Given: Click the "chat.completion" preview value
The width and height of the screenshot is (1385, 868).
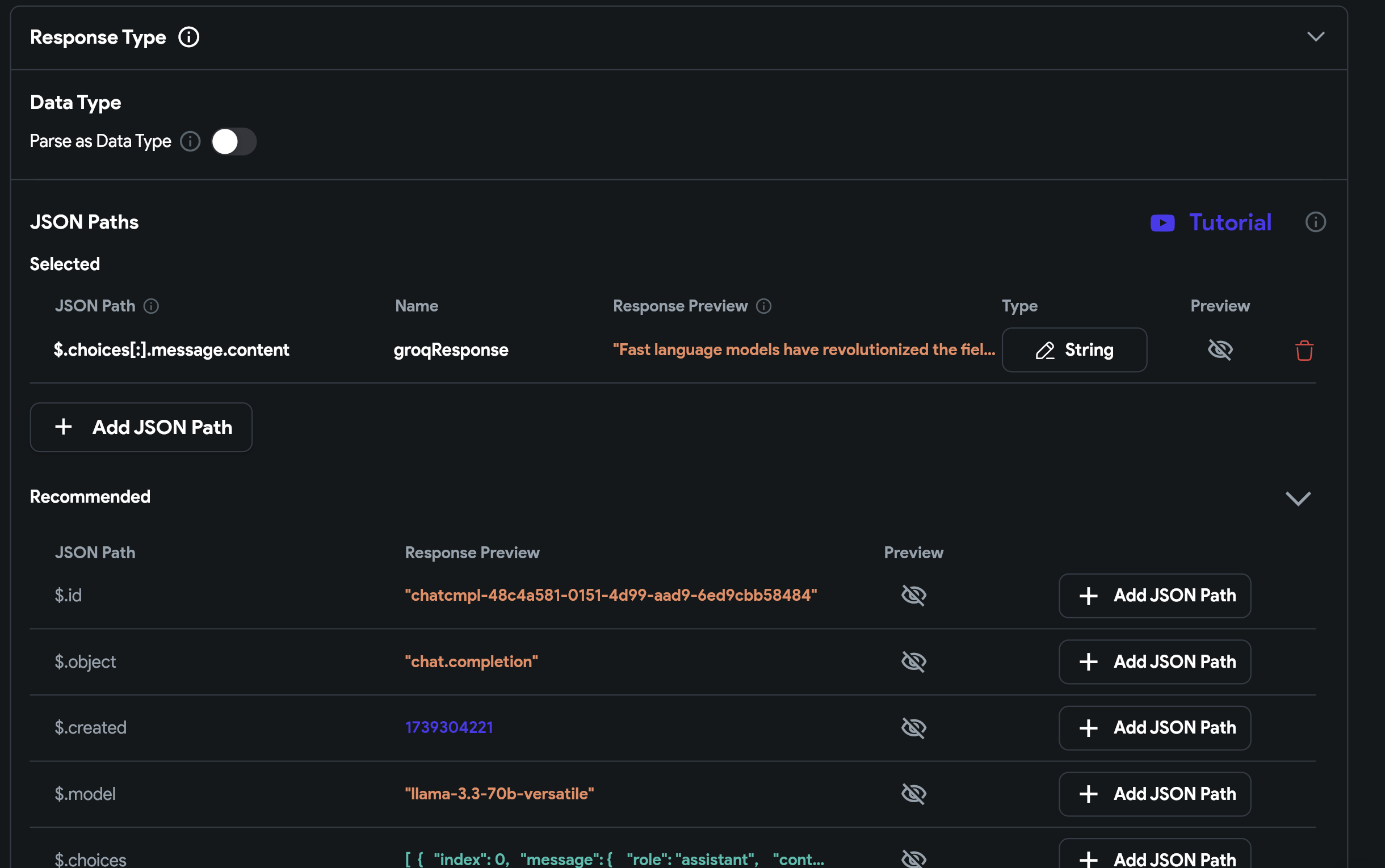Looking at the screenshot, I should tap(471, 661).
